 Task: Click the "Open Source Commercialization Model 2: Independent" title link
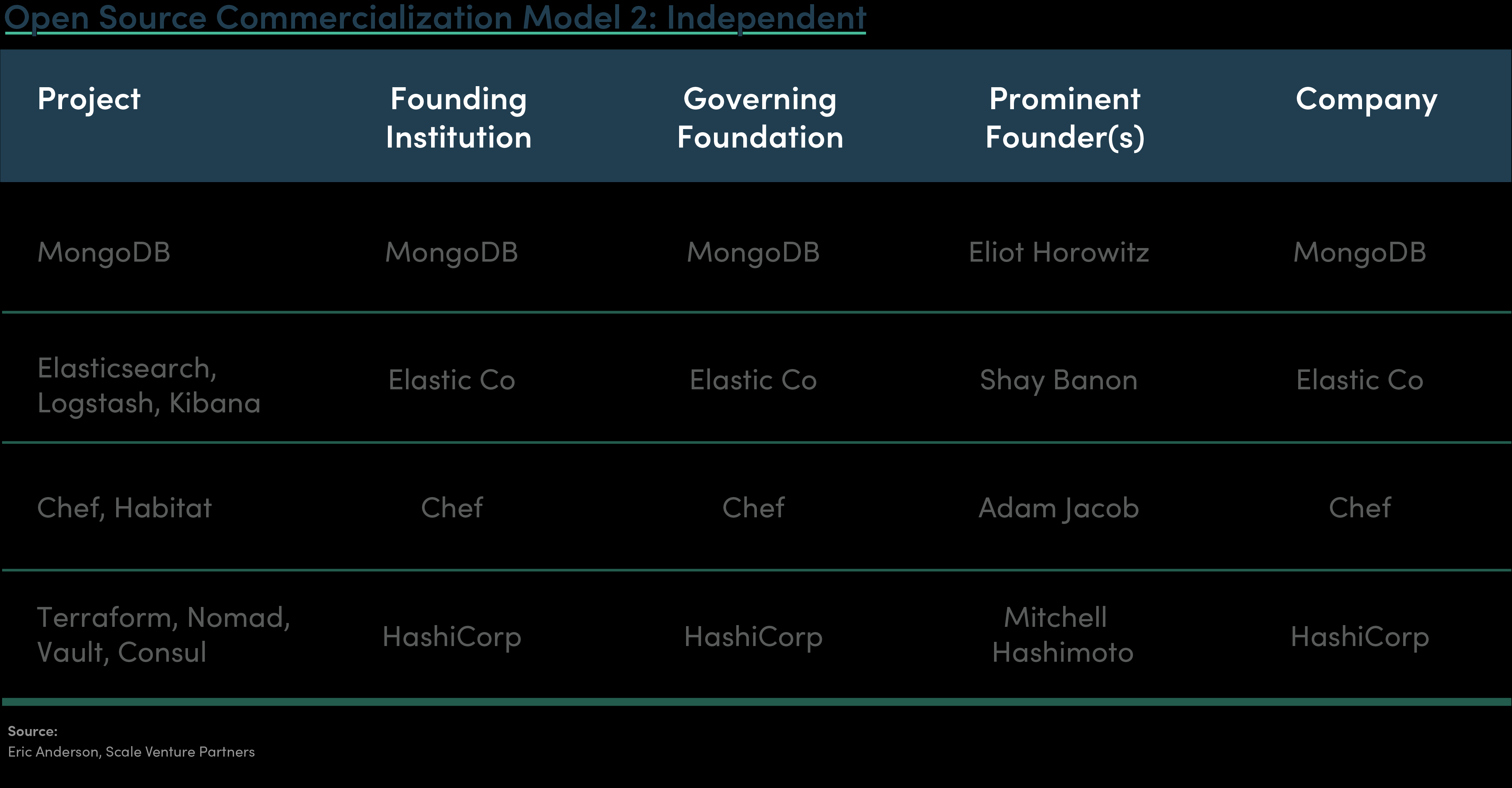[x=435, y=17]
